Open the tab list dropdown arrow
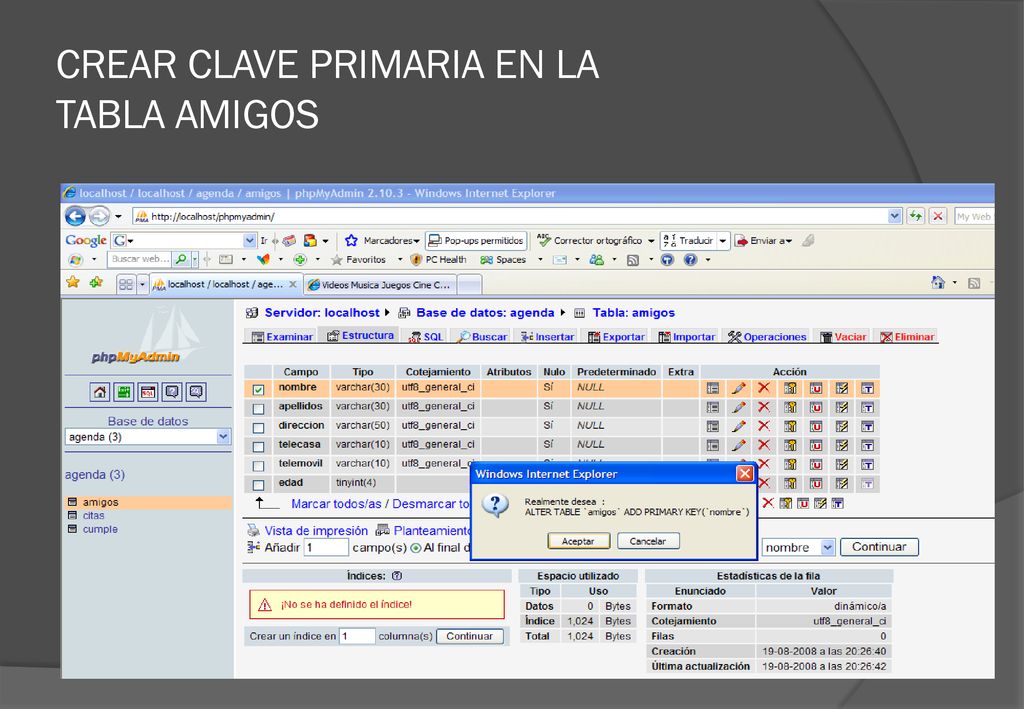 (142, 285)
